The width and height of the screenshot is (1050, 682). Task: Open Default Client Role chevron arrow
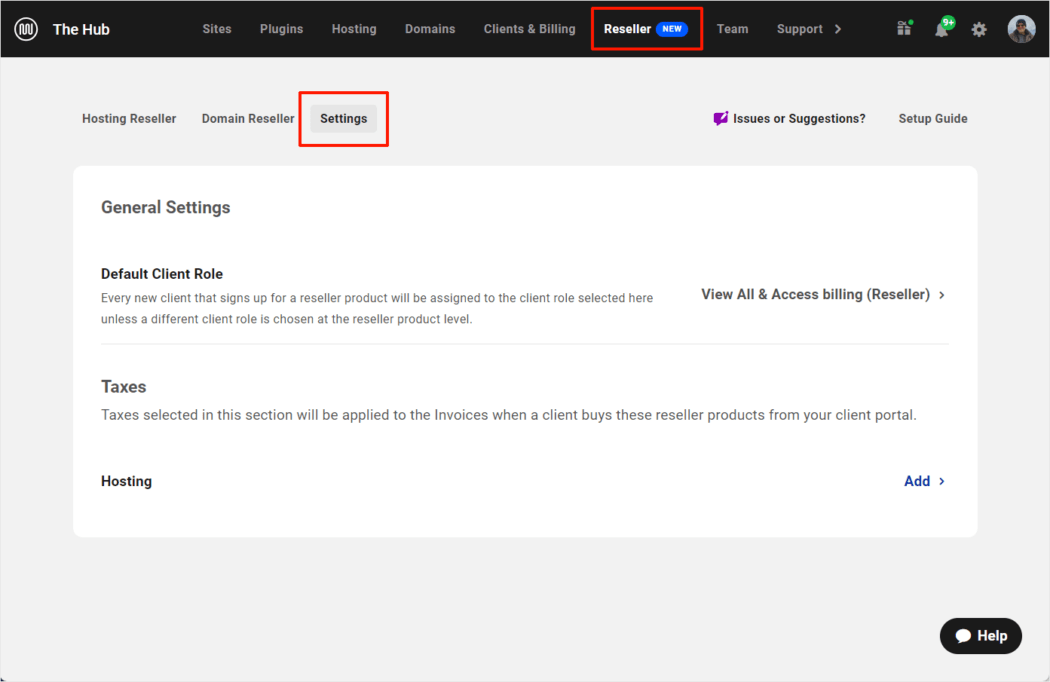tap(942, 295)
